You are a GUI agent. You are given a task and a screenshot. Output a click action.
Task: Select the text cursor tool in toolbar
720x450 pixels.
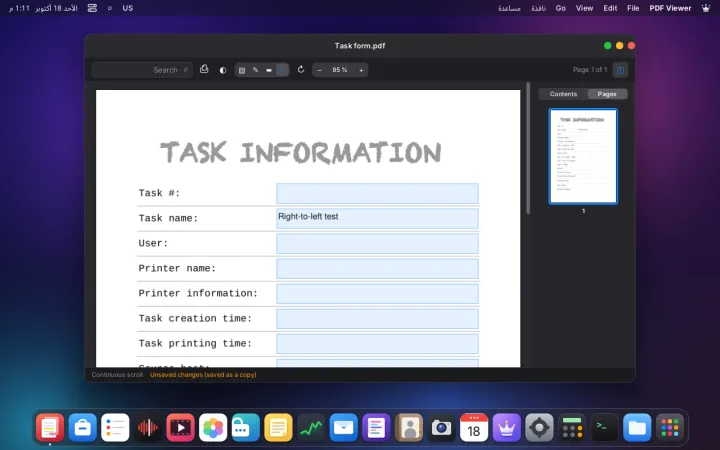[x=282, y=70]
